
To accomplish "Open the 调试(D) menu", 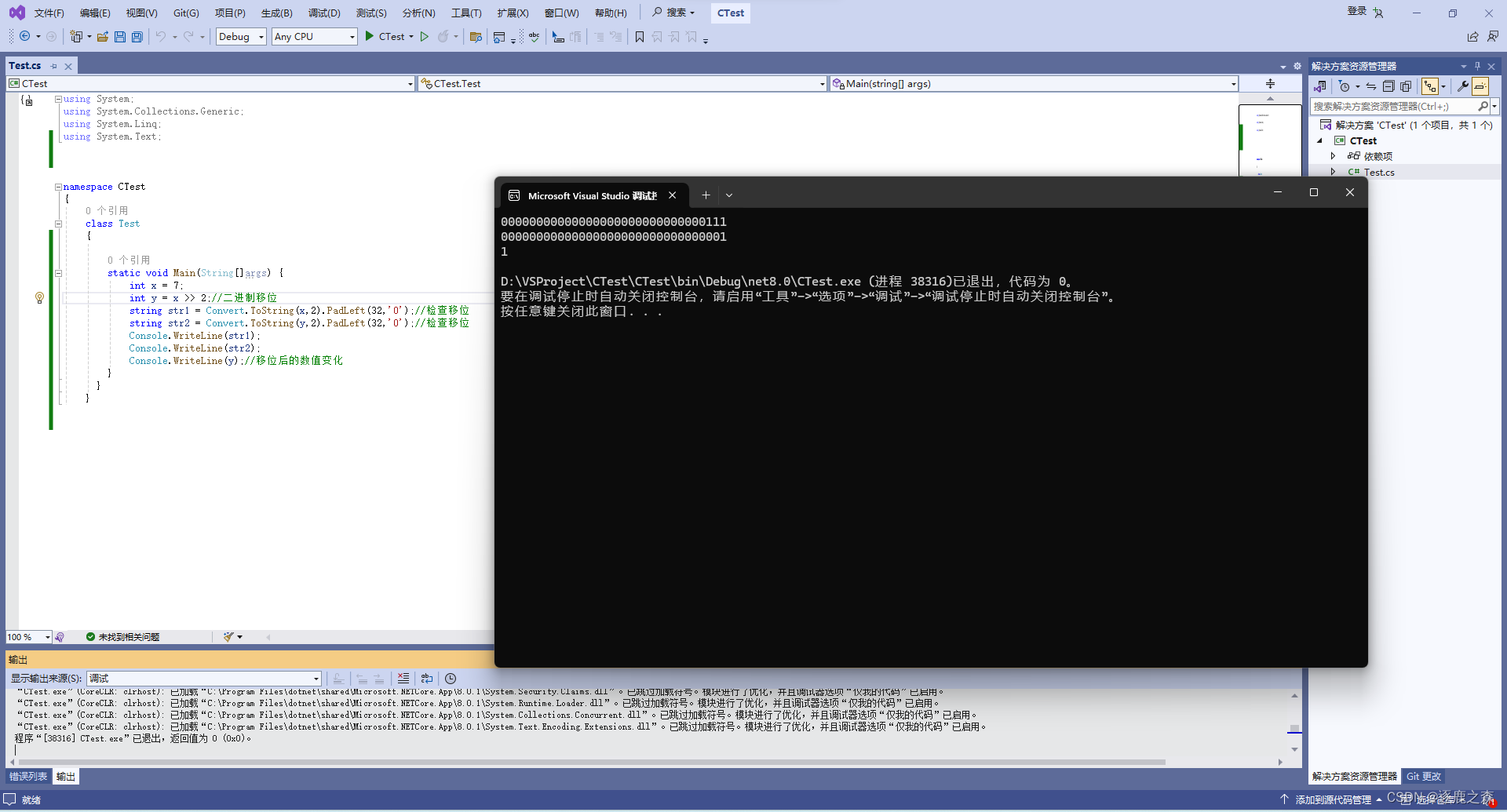I will point(324,13).
